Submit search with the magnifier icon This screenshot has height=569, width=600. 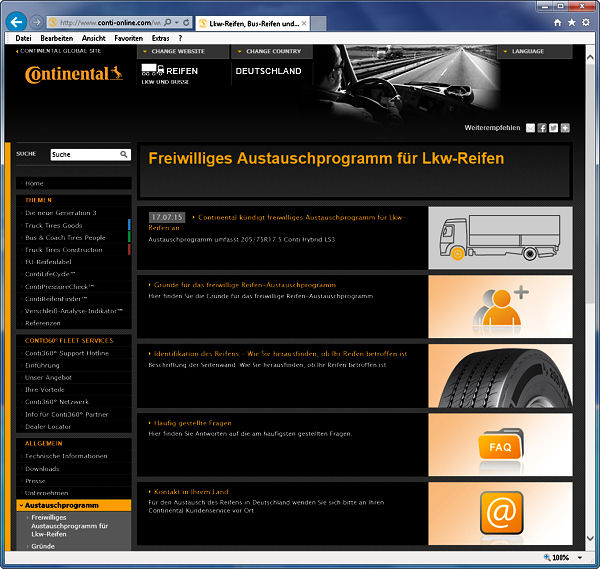click(x=124, y=154)
